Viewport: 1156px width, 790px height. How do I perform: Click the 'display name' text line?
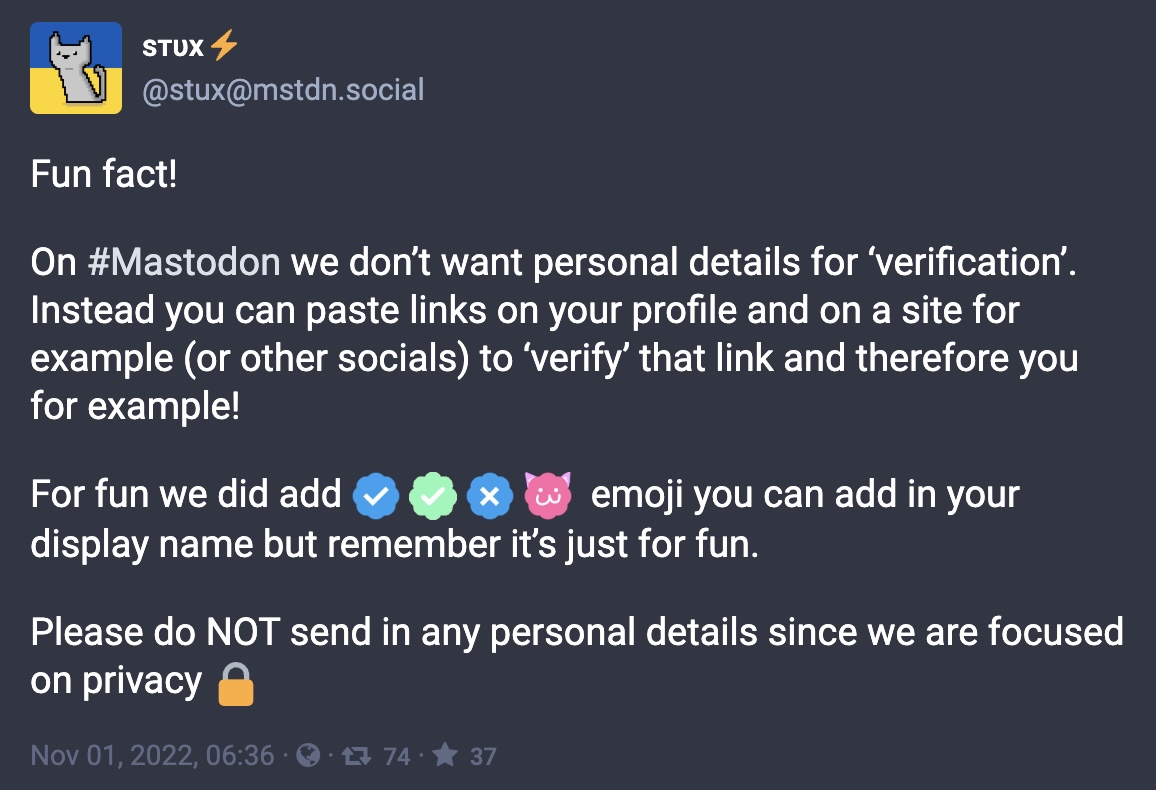[394, 545]
